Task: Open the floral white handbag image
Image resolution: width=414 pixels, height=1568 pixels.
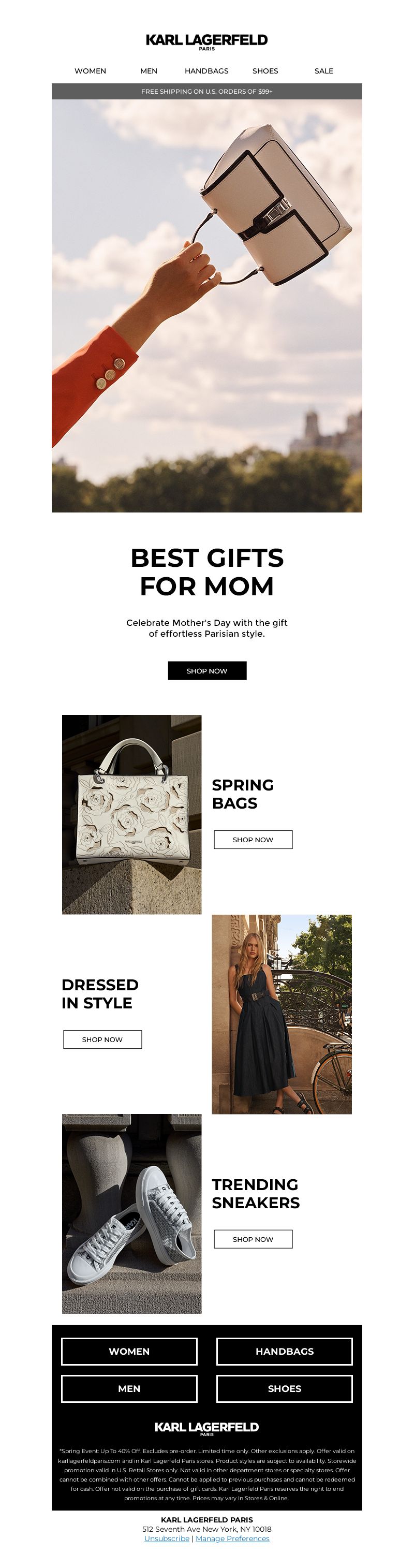Action: [x=131, y=814]
